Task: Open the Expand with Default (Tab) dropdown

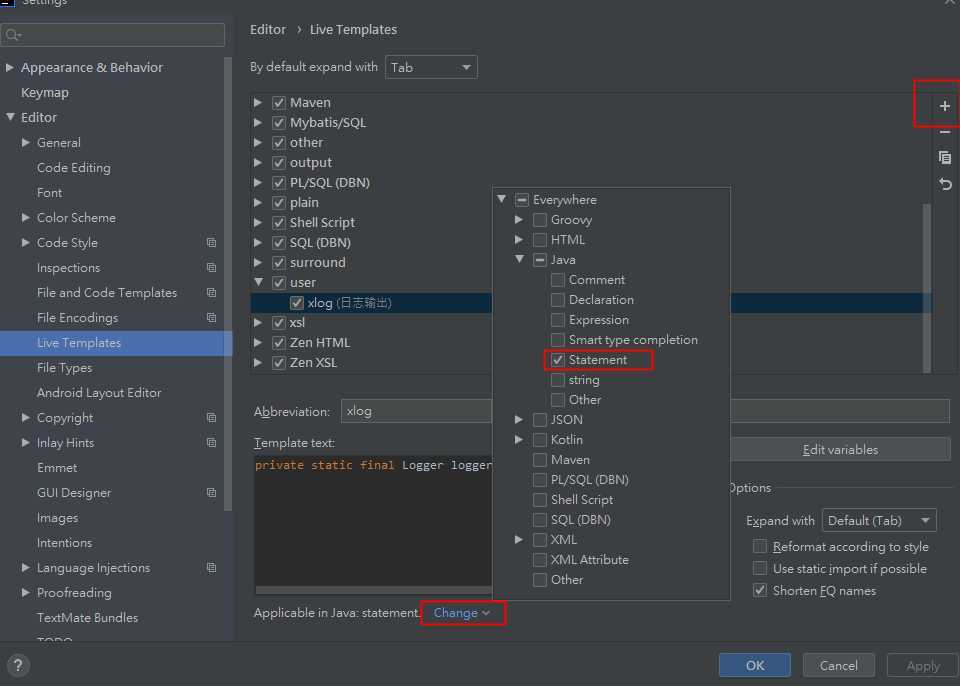Action: coord(878,520)
